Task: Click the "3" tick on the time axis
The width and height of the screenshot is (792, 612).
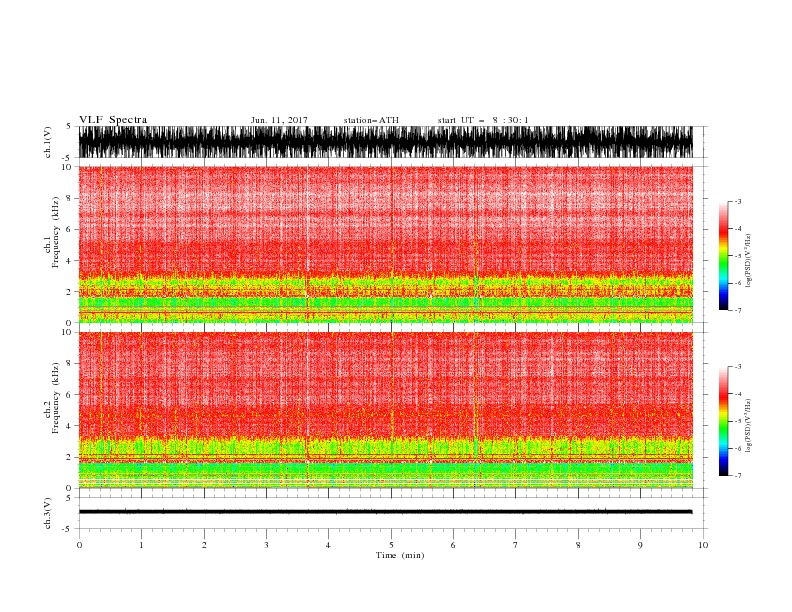Action: [x=266, y=545]
